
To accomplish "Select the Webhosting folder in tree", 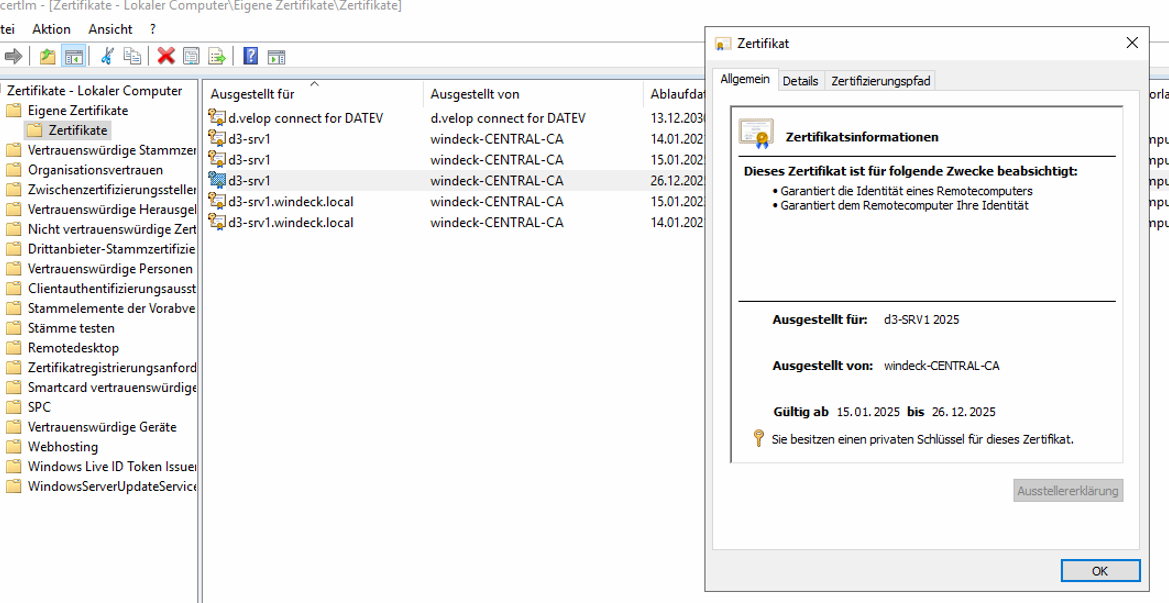I will tap(63, 447).
